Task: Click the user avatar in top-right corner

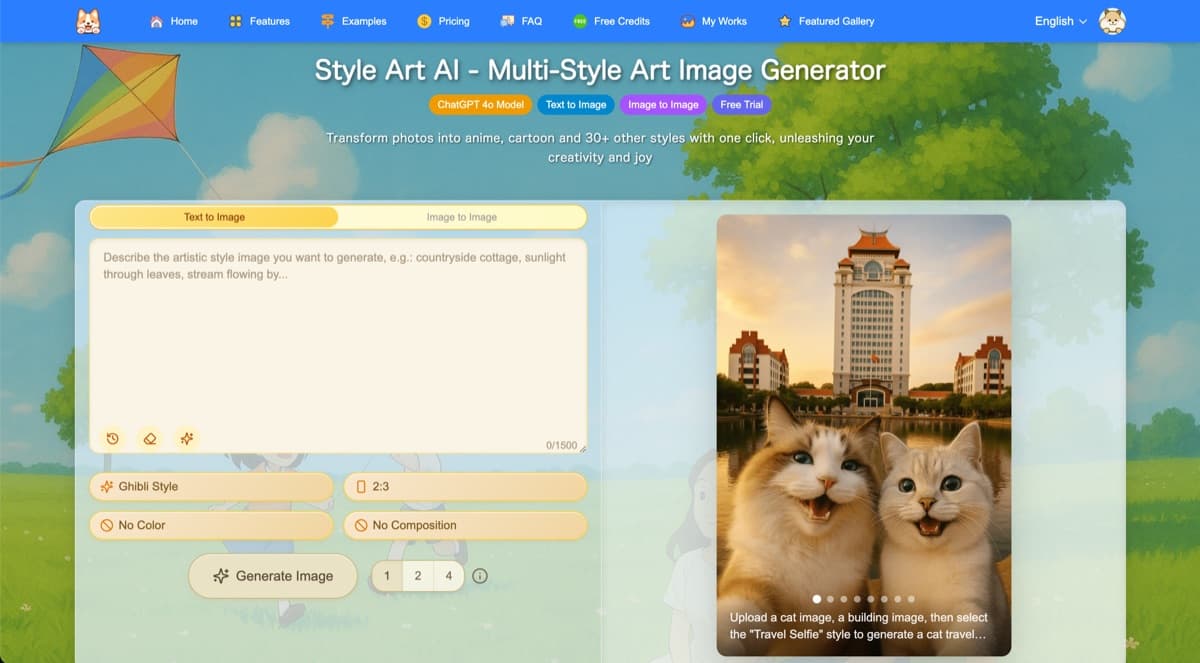Action: click(x=1113, y=20)
